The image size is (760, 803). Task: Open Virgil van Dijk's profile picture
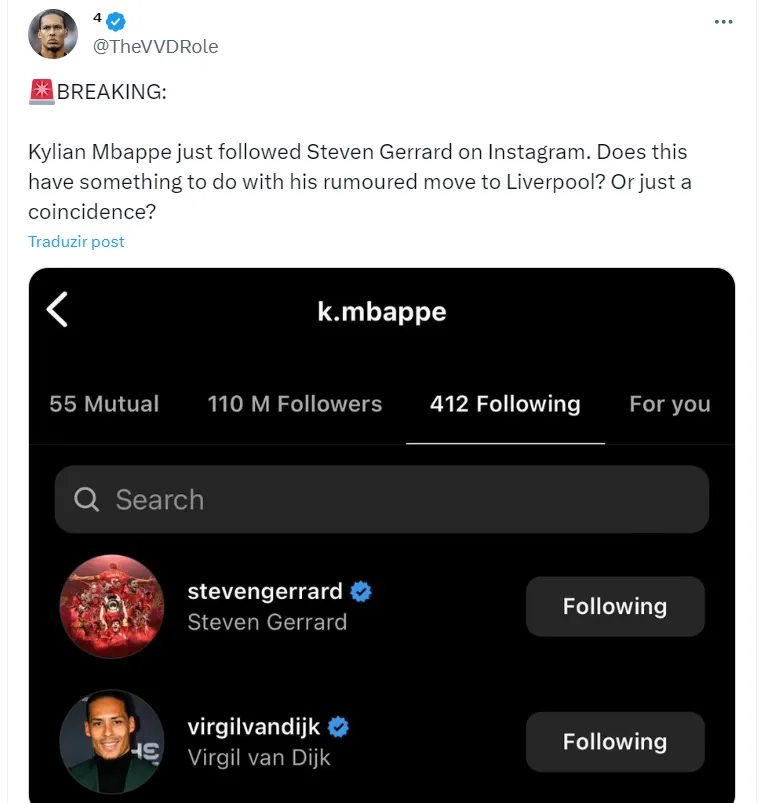click(112, 741)
